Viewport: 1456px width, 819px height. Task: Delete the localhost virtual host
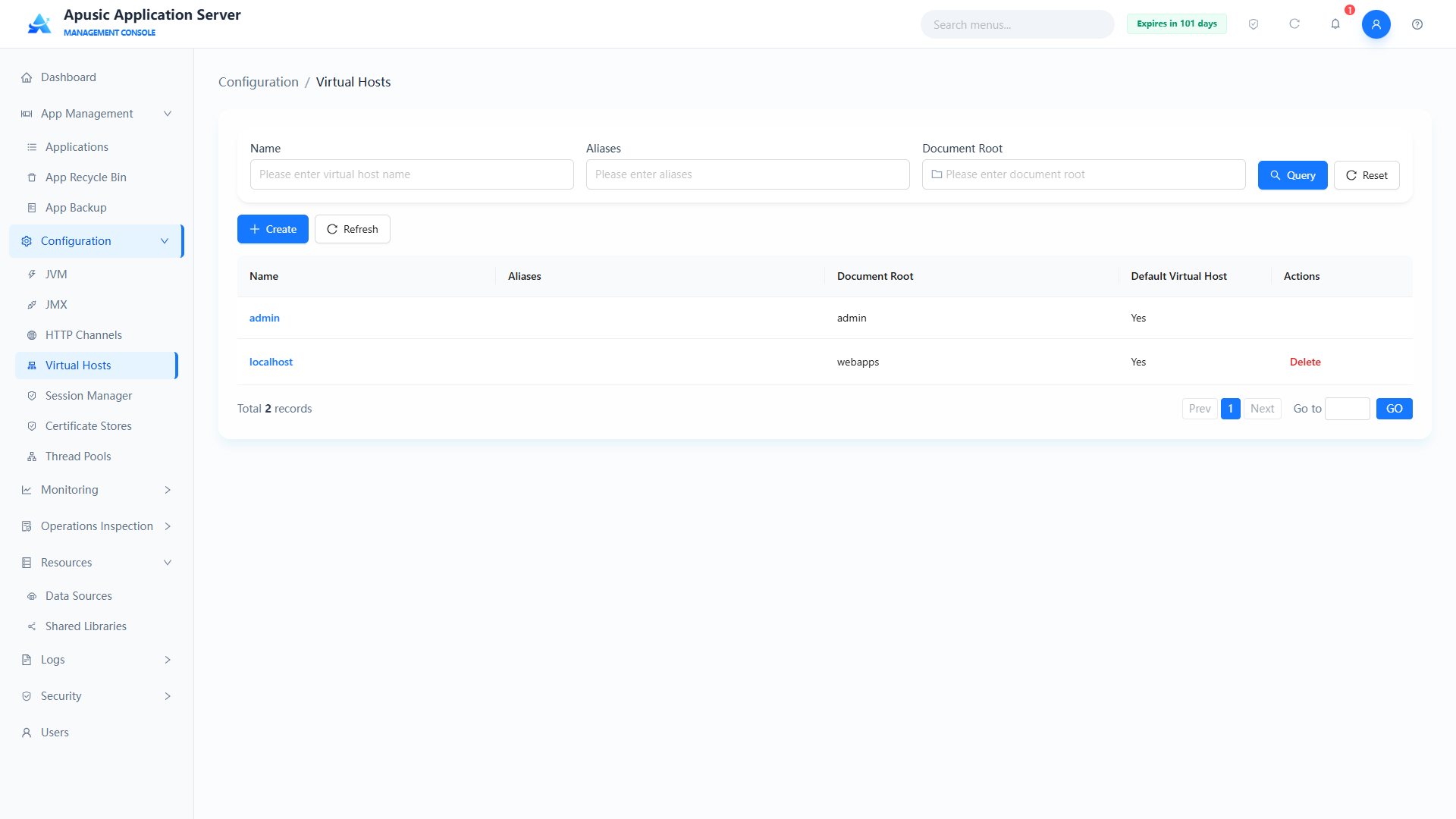[1305, 362]
